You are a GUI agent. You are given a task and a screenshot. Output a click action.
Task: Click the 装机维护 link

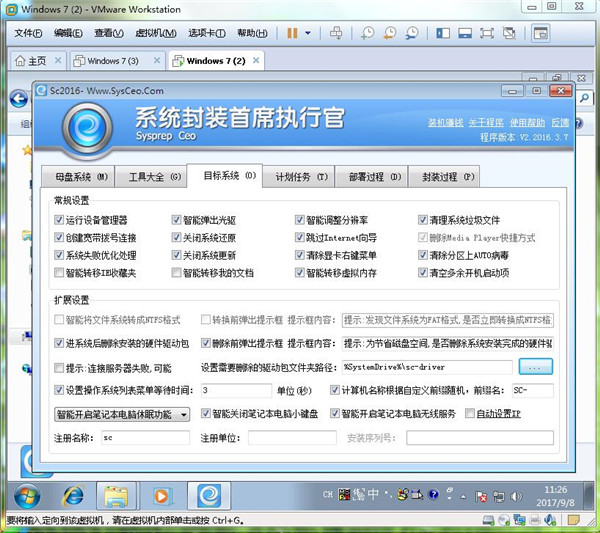tap(445, 122)
